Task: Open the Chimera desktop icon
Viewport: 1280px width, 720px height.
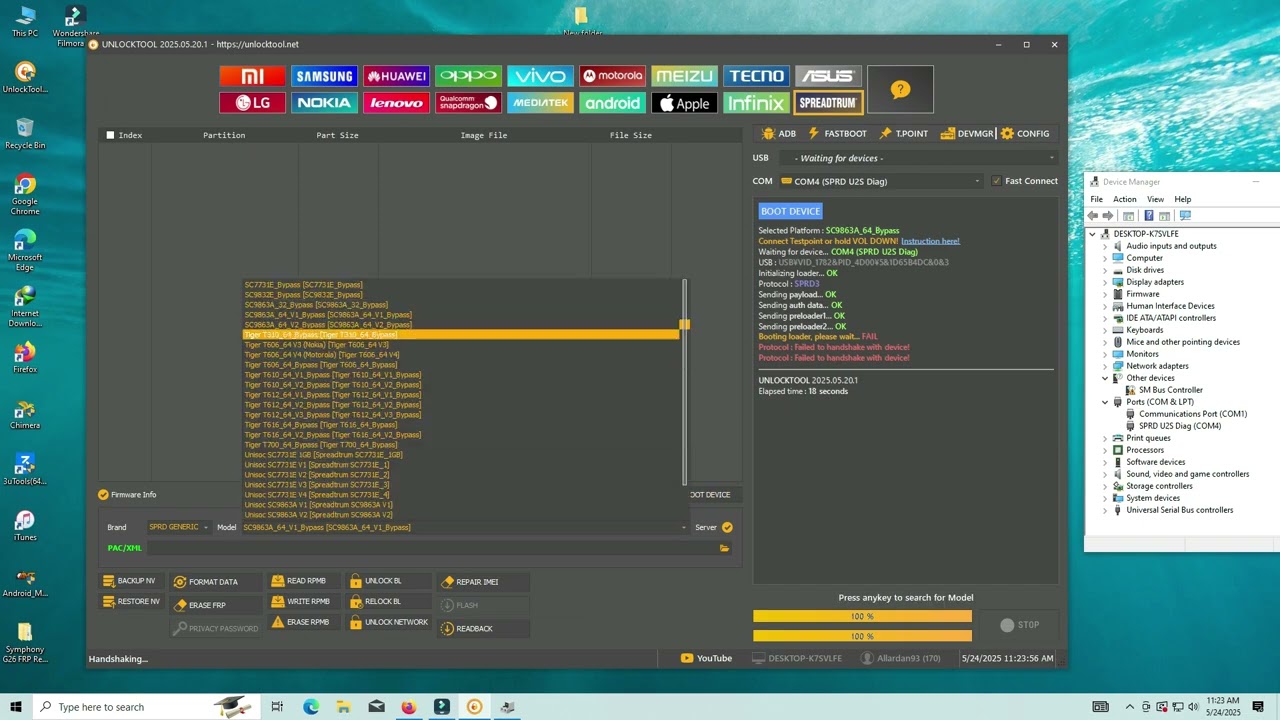Action: (25, 412)
